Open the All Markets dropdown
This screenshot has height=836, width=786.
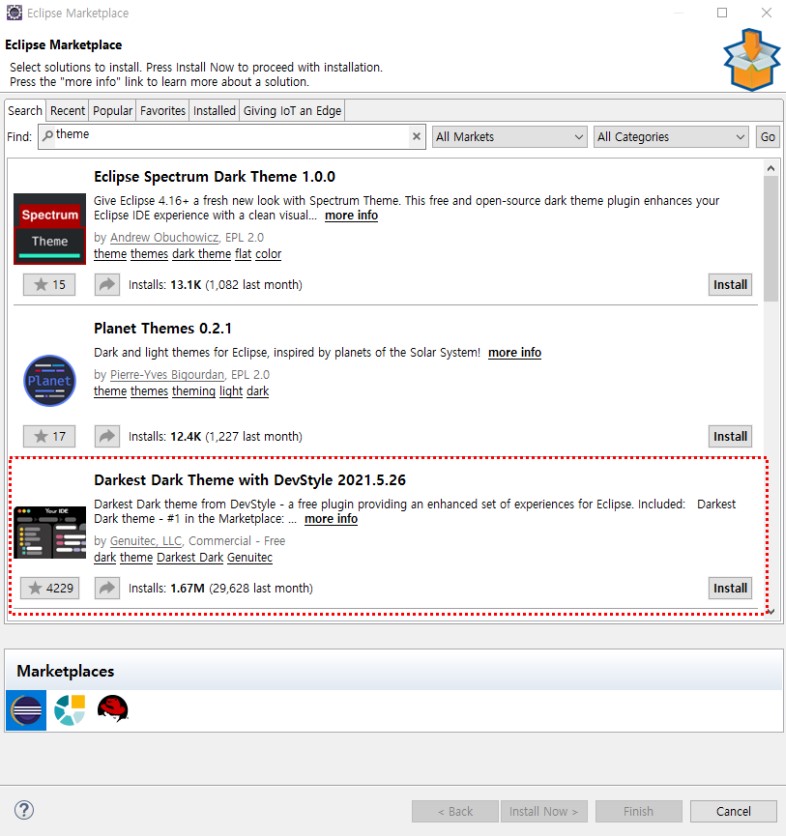(x=509, y=137)
